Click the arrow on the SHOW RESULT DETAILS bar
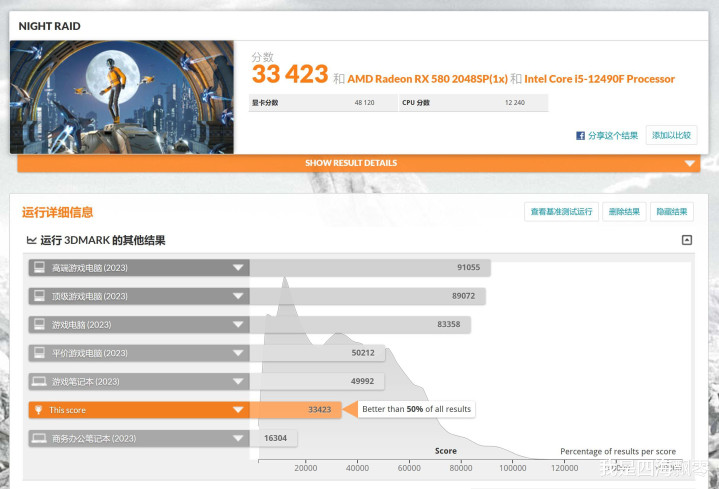The height and width of the screenshot is (489, 719). (689, 163)
